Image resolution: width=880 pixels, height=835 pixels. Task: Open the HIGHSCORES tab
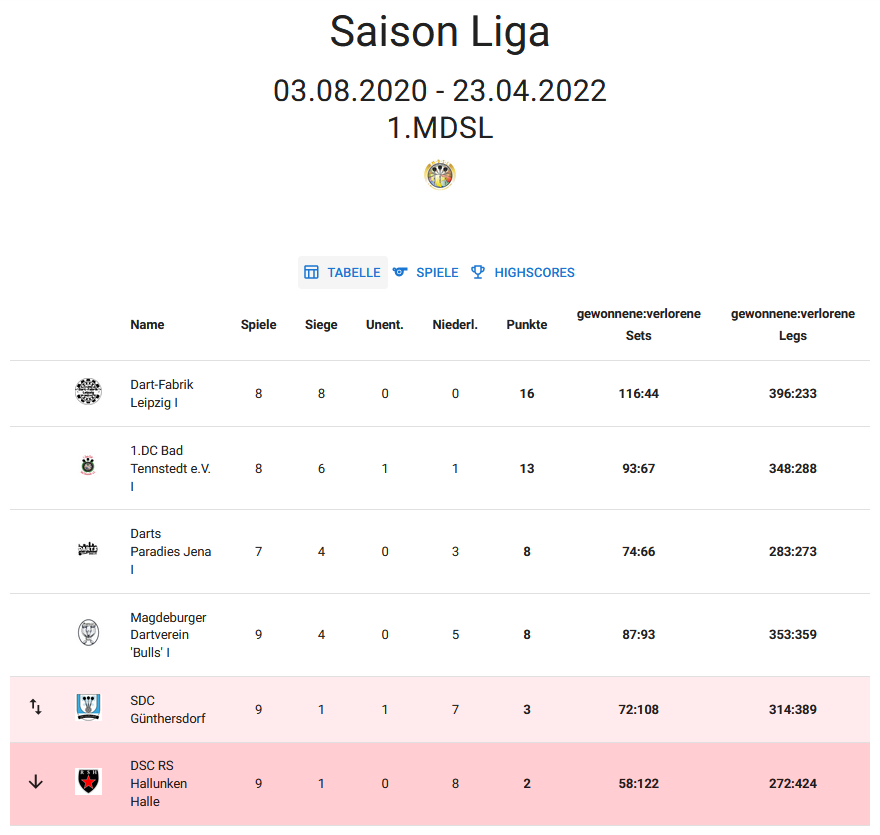click(x=523, y=272)
